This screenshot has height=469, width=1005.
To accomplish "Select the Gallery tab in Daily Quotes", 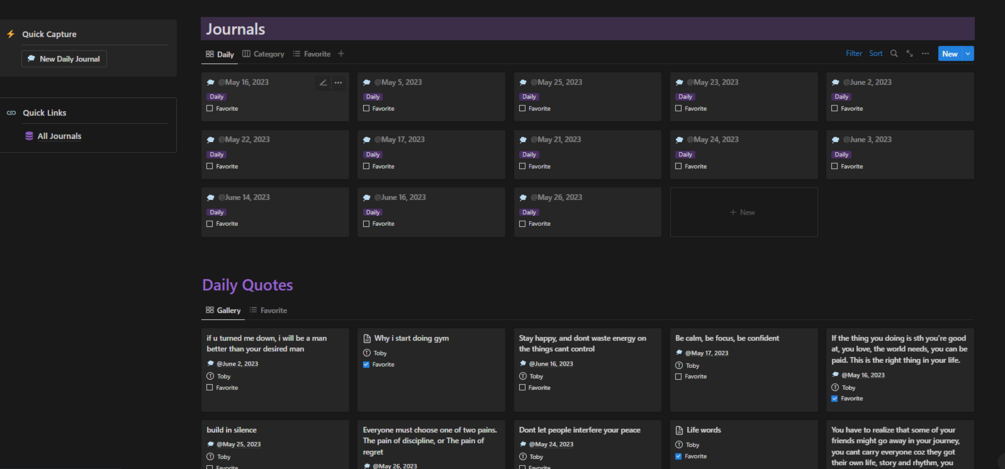I will [223, 310].
